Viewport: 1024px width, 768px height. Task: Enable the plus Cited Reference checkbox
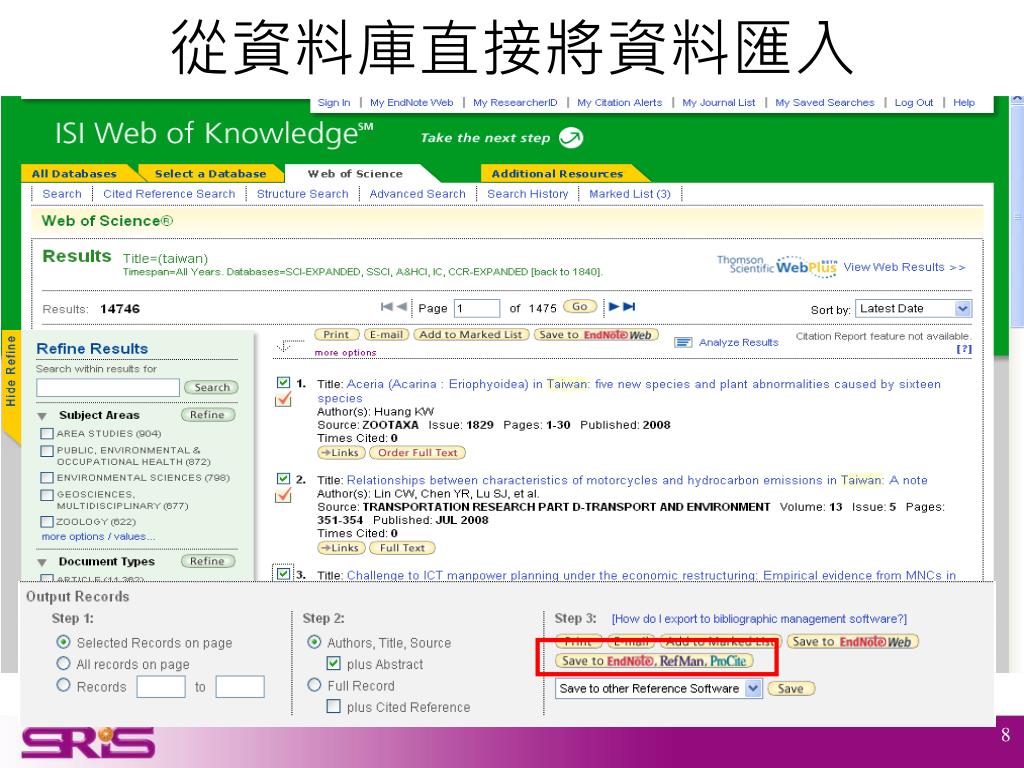[x=333, y=707]
